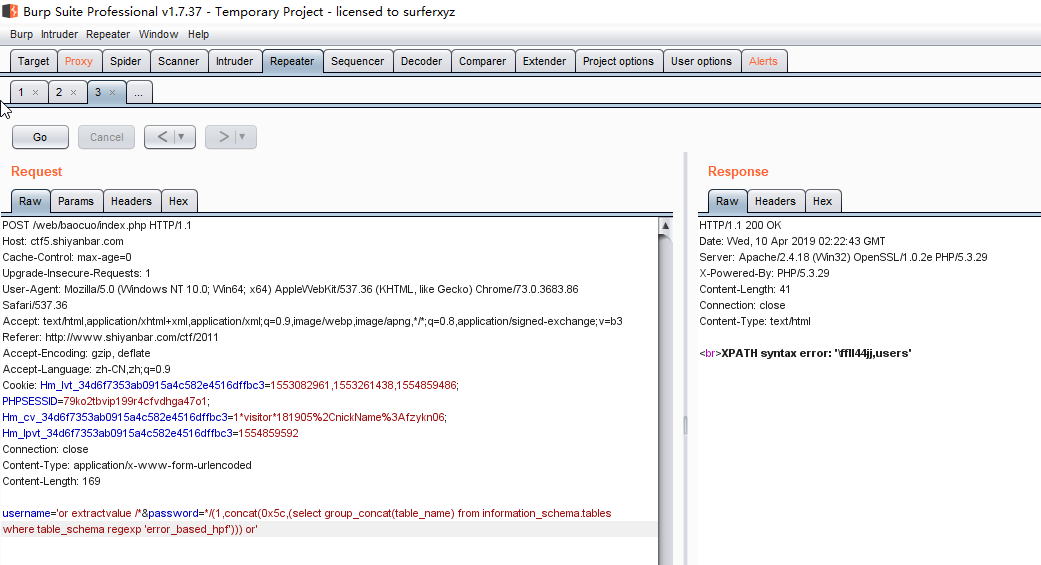Open the Repeater menu in menu bar
1041x565 pixels.
tap(108, 35)
